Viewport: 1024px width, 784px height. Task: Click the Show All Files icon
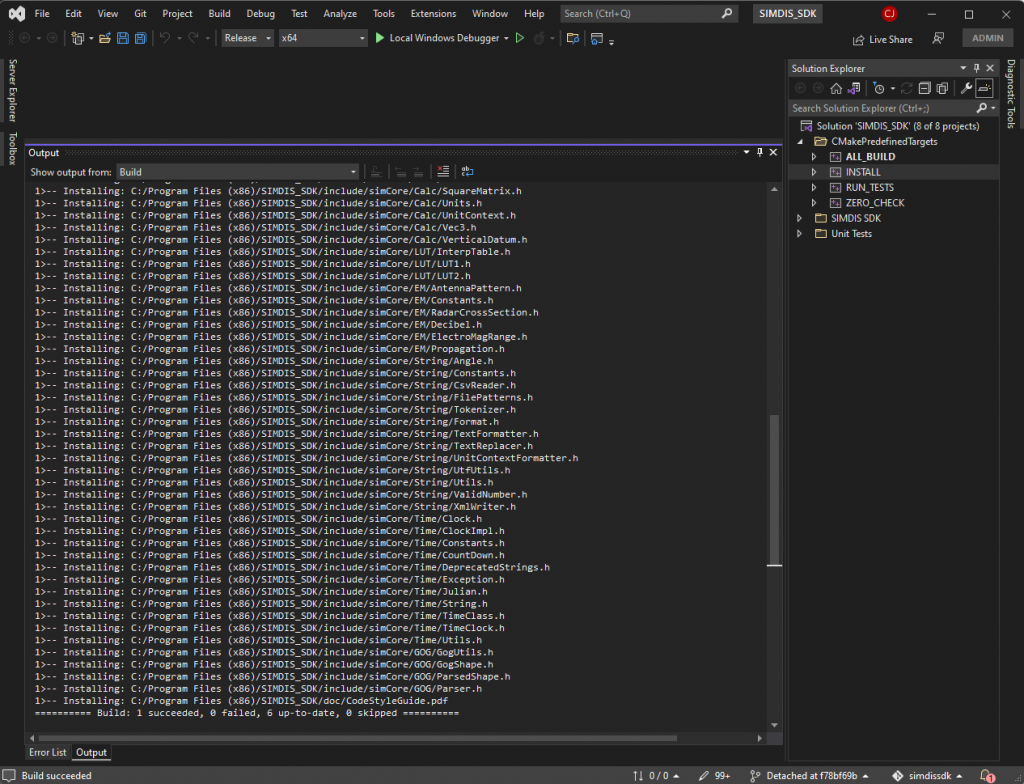click(942, 88)
